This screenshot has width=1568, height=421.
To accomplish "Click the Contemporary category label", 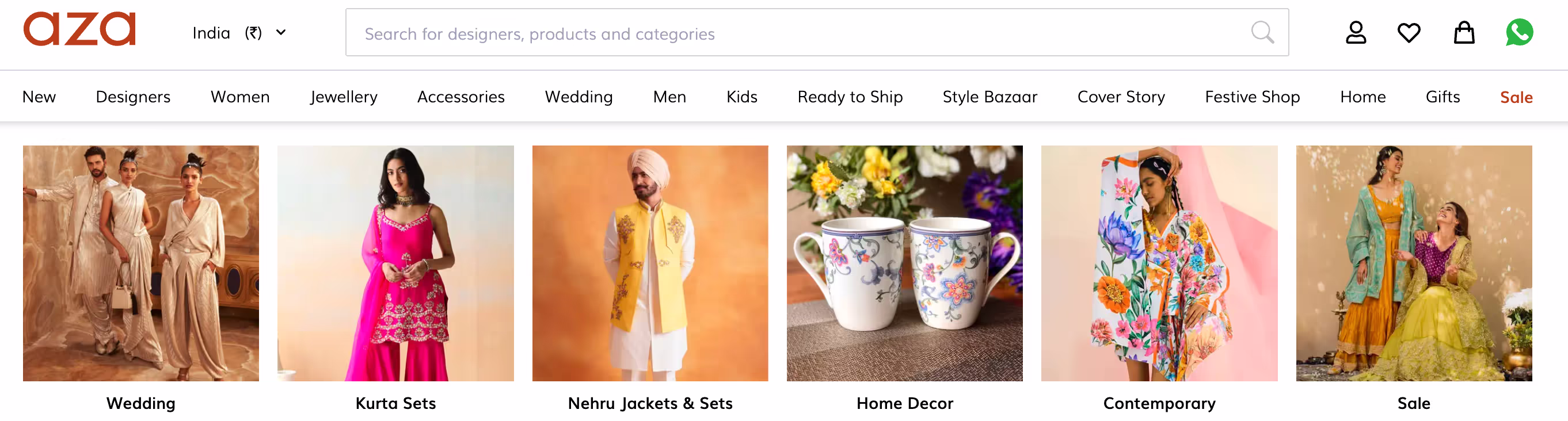I will coord(1158,403).
